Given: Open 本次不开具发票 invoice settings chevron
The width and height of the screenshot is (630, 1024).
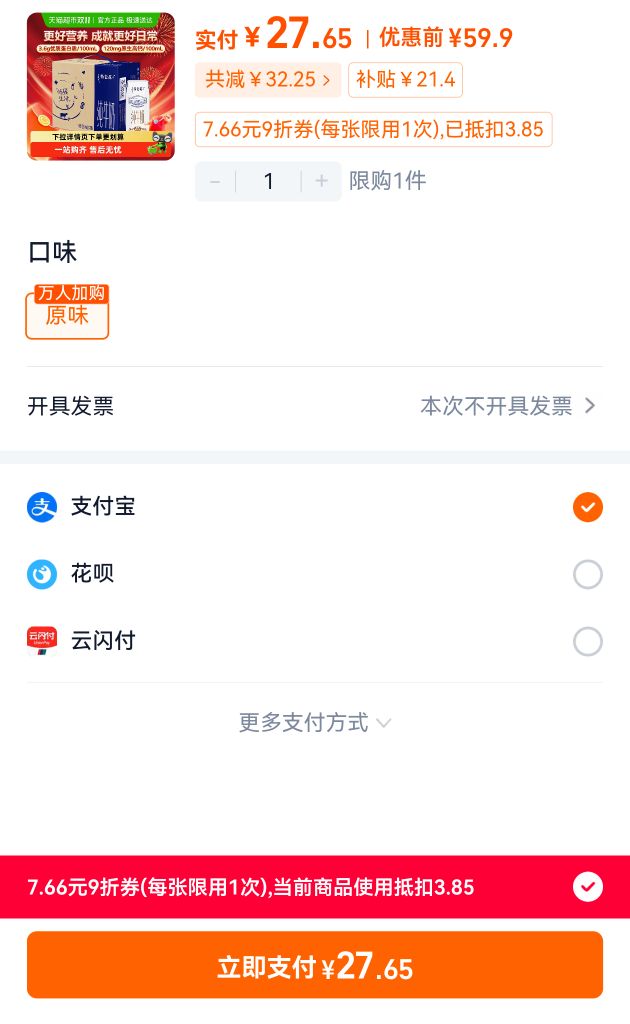Looking at the screenshot, I should click(x=590, y=406).
